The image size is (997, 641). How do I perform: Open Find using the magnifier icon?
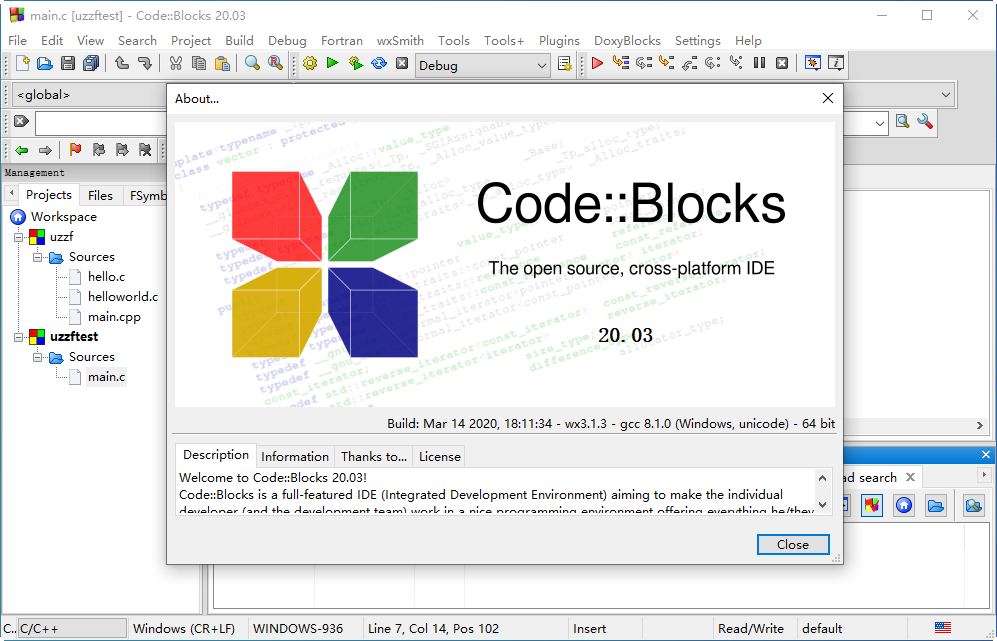pos(252,63)
